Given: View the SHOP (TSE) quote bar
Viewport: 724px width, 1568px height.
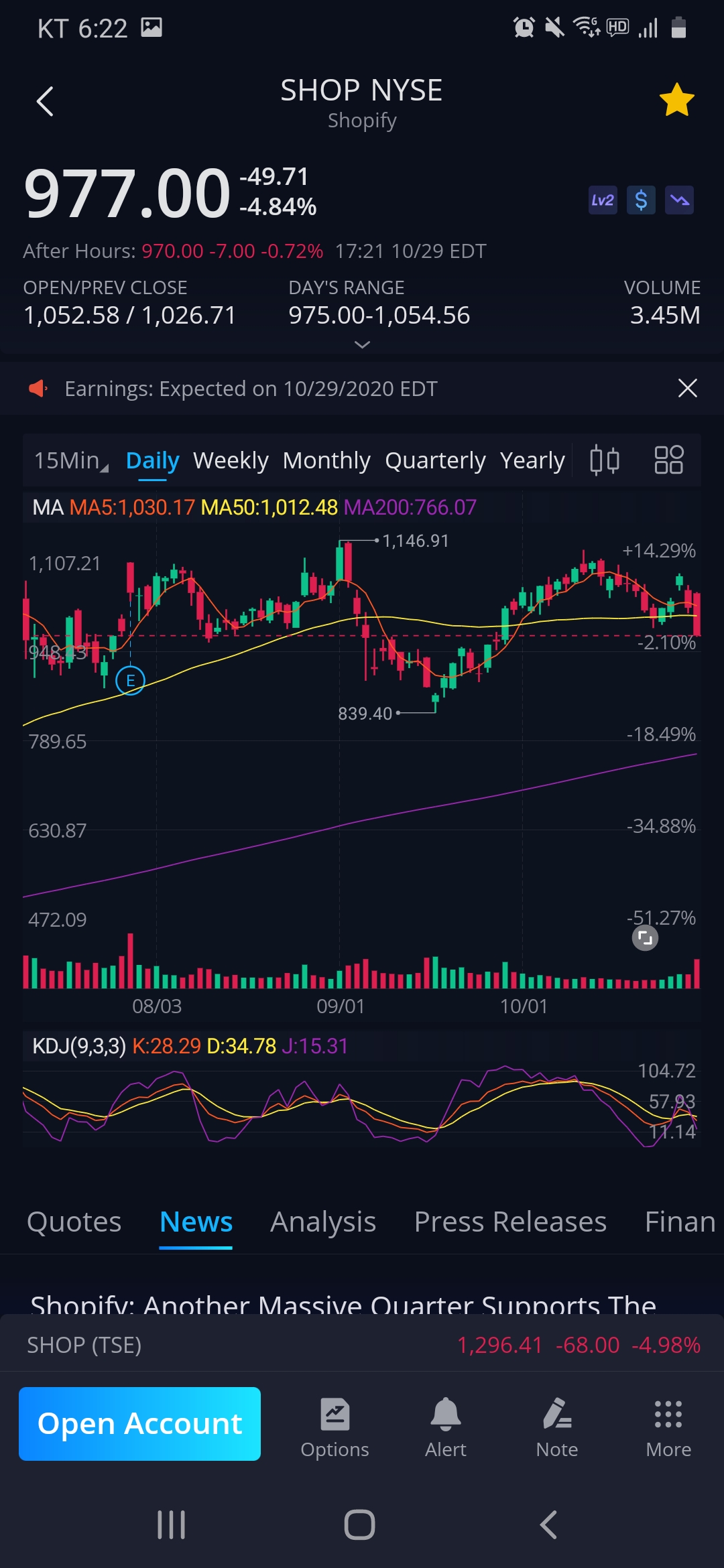Looking at the screenshot, I should (x=362, y=1345).
